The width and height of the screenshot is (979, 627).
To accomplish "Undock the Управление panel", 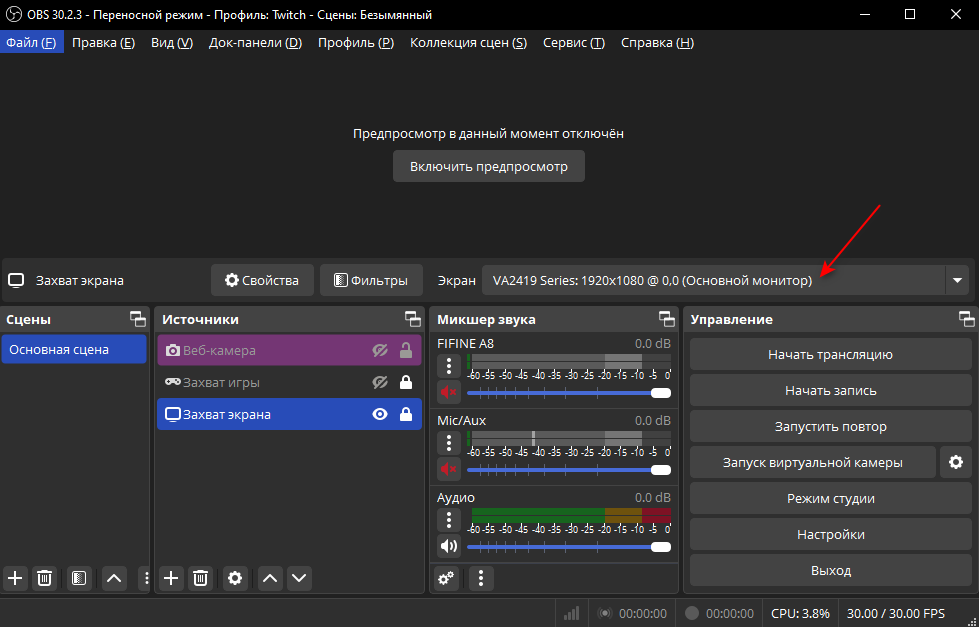I will (967, 319).
